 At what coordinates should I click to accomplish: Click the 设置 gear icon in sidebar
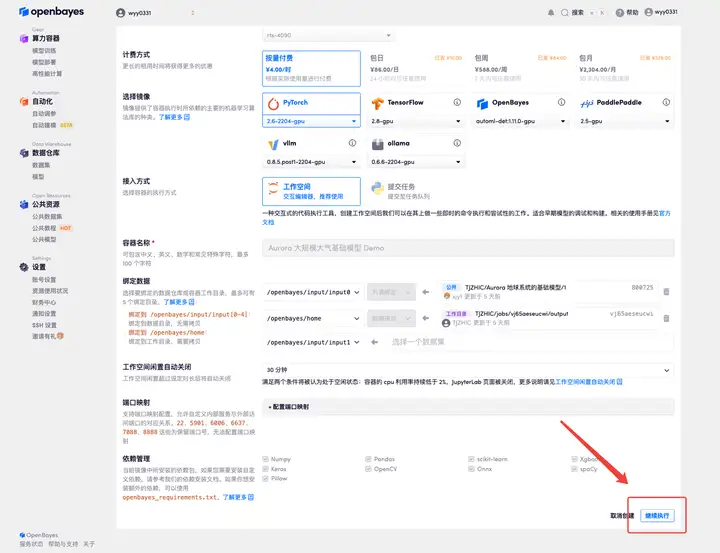tap(24, 267)
